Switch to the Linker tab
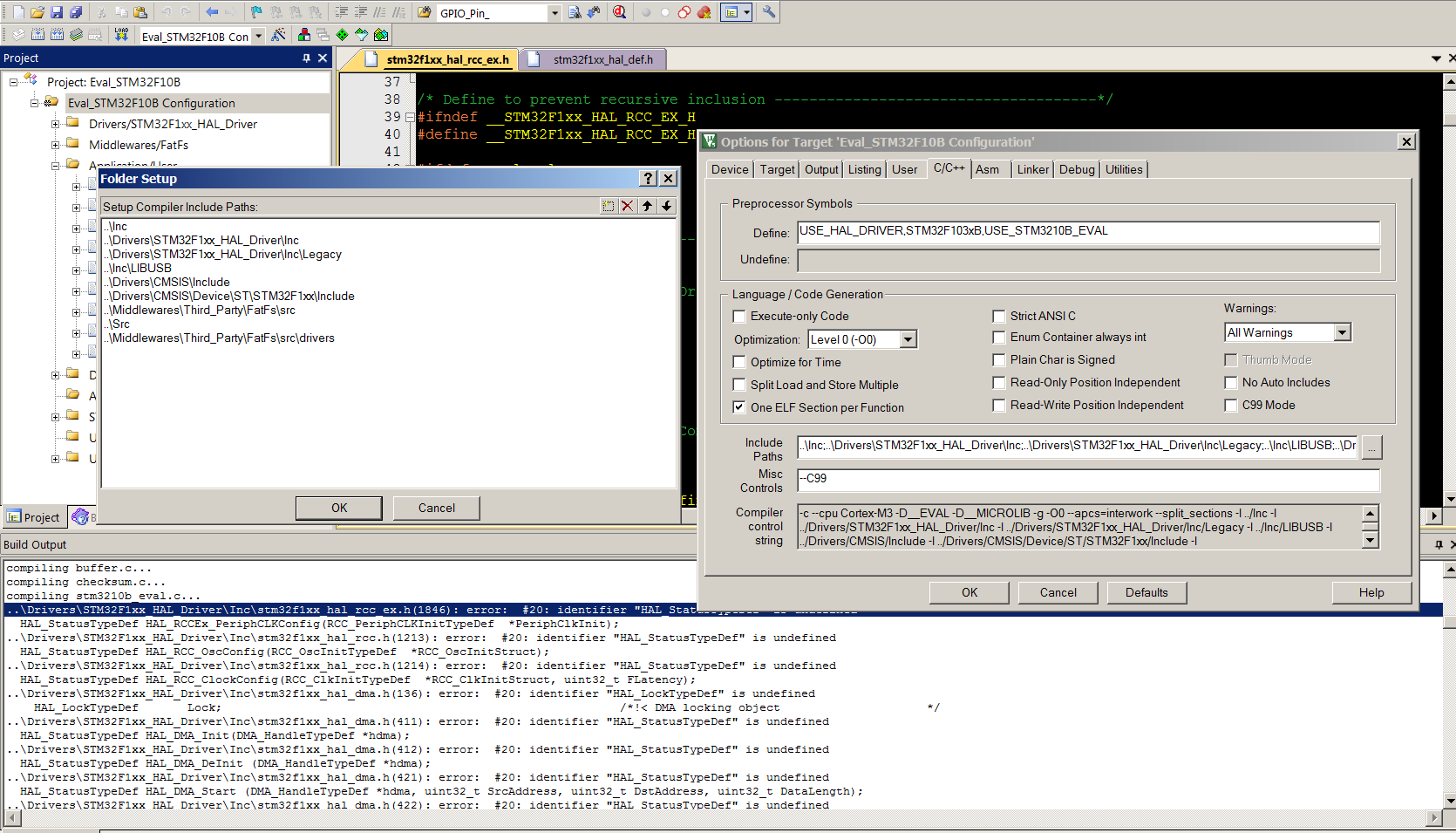 click(1033, 169)
